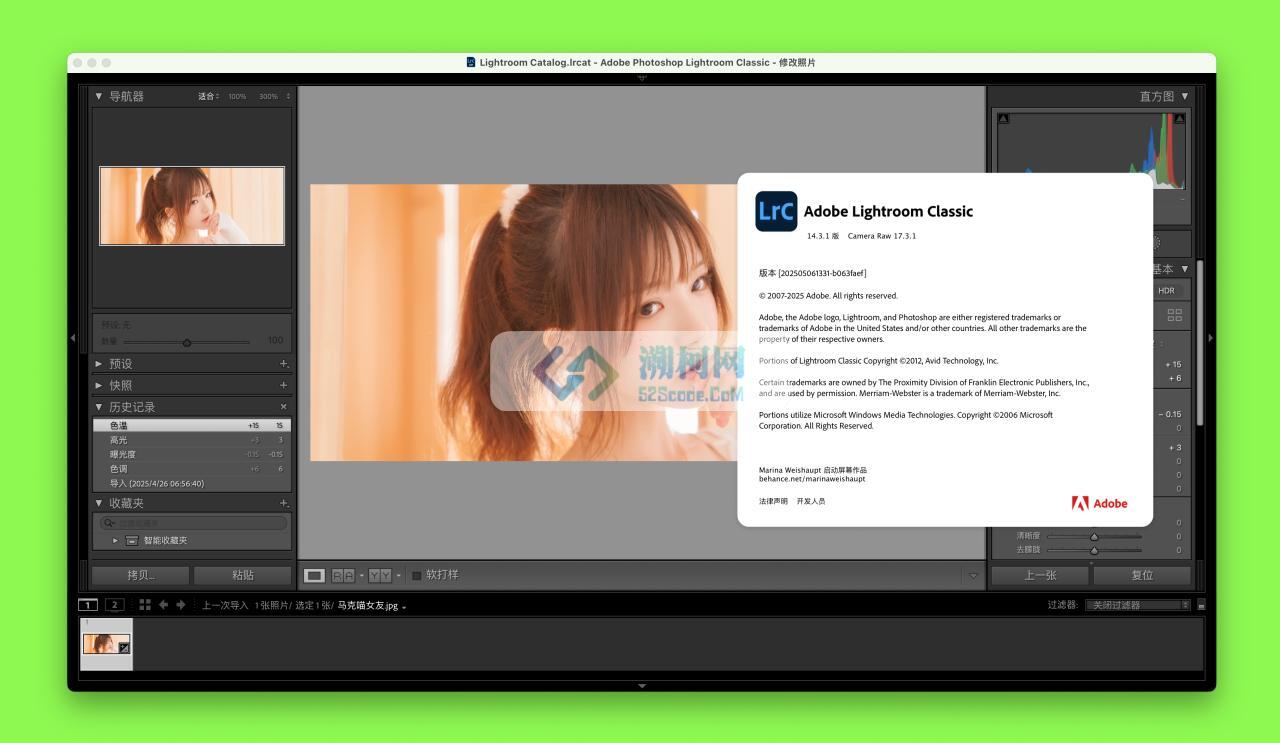1280x743 pixels.
Task: Open 开发人员 link in About dialog
Action: click(811, 502)
